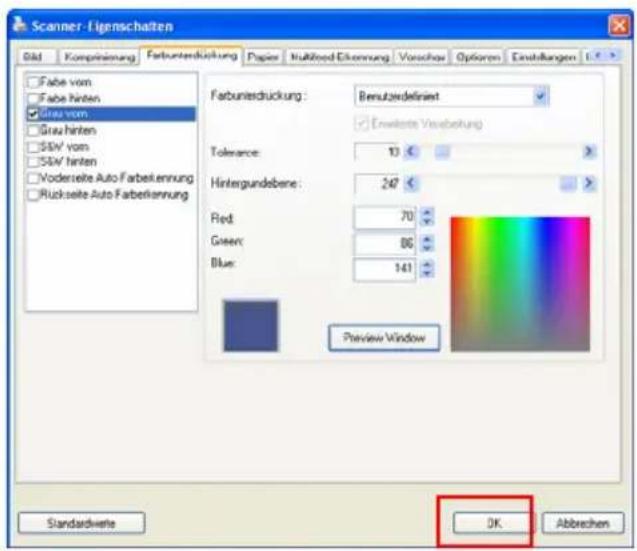Switch to the Komprimierung tab
This screenshot has width=637, height=551.
tap(100, 57)
